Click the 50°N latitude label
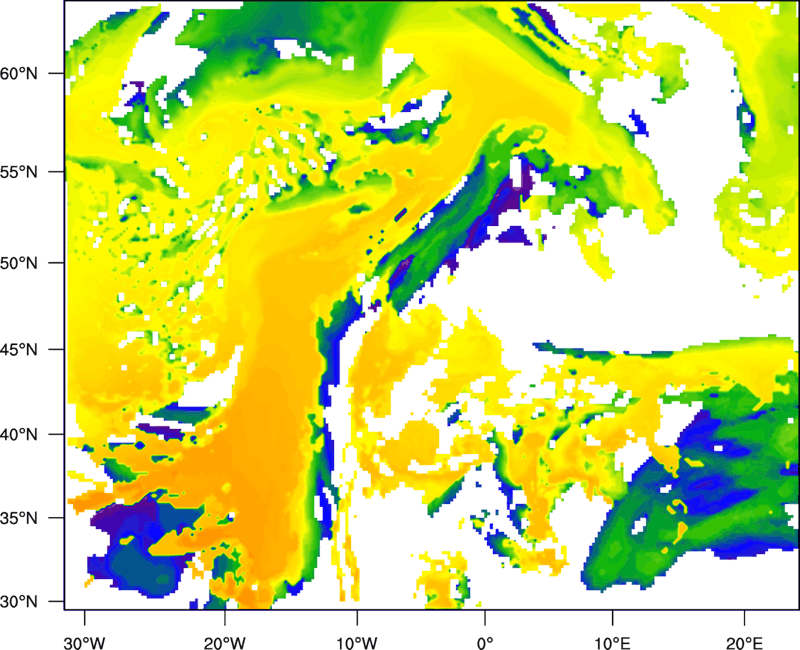 [x=19, y=263]
